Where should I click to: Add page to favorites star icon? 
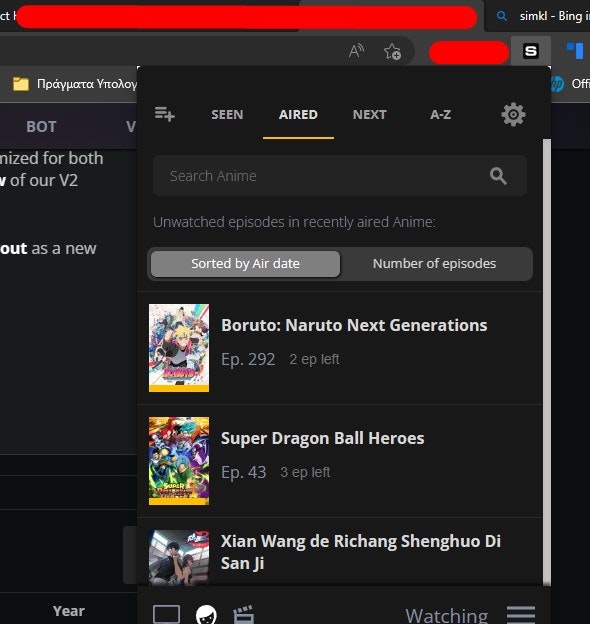point(392,51)
